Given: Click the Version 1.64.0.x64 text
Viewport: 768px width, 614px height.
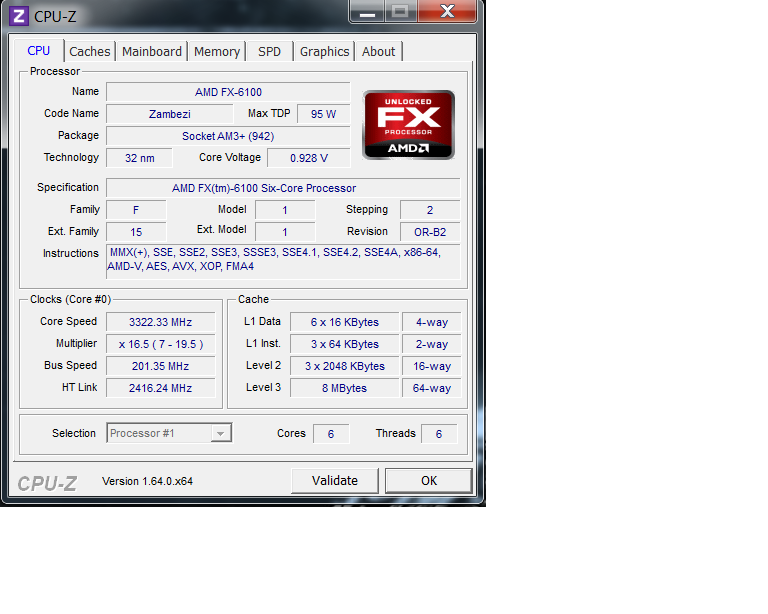Looking at the screenshot, I should coord(147,481).
